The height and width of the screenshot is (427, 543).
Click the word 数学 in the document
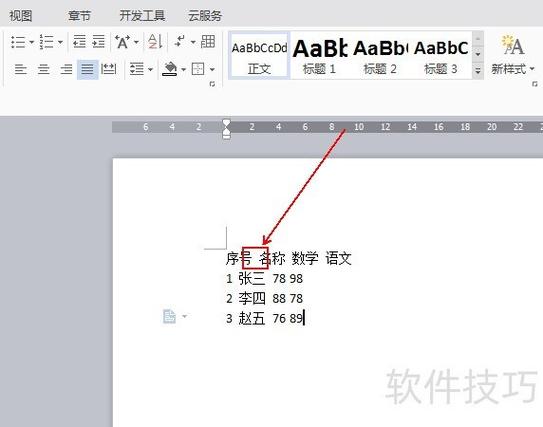coord(305,258)
